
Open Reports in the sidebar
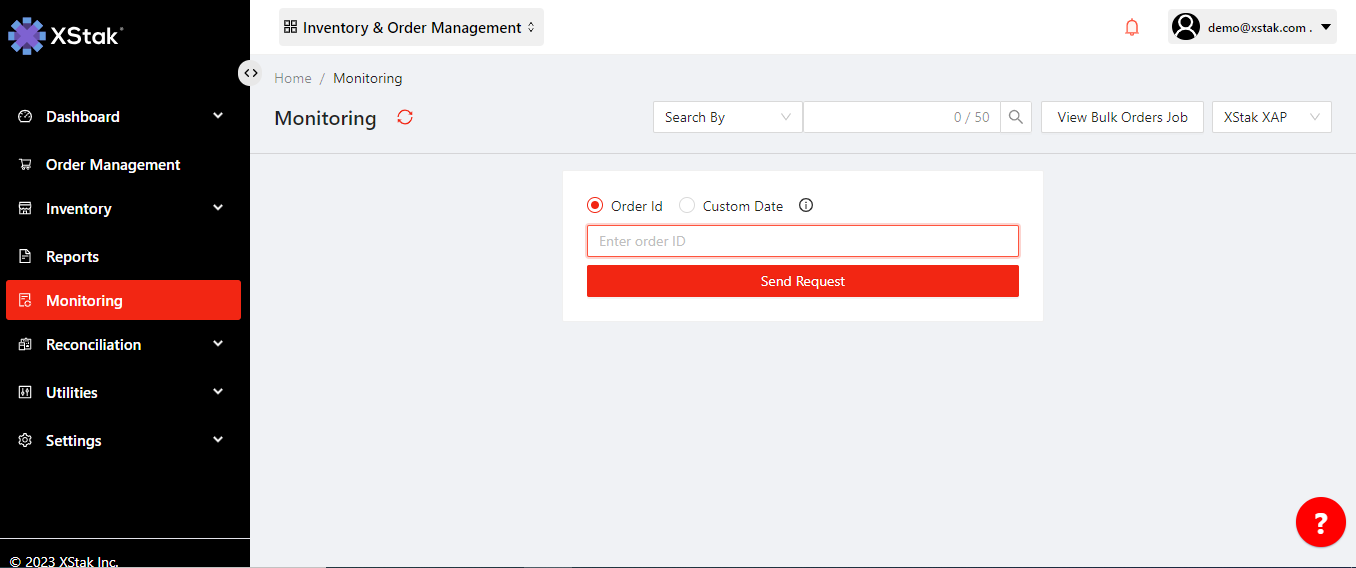pos(72,257)
